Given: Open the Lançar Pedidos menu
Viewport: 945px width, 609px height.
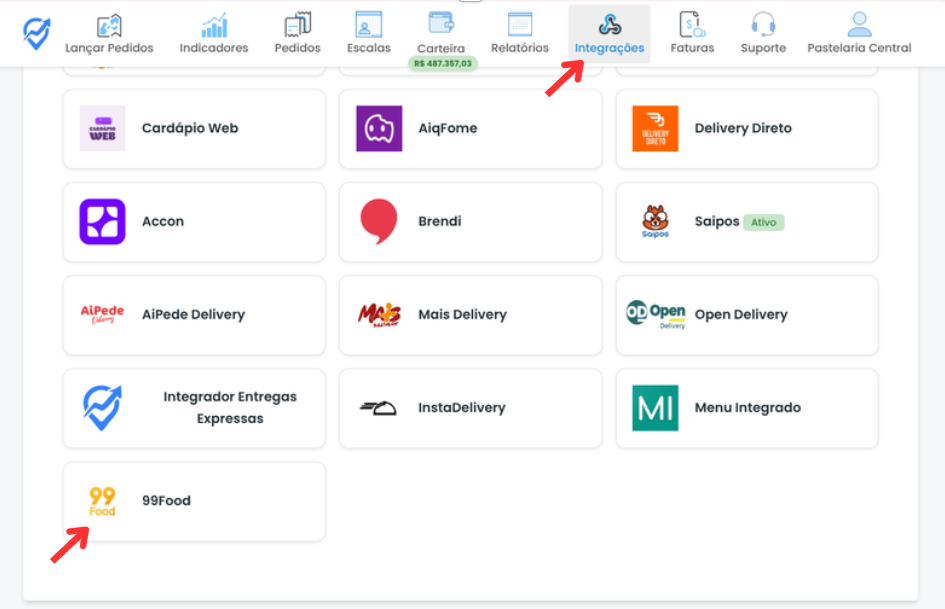Looking at the screenshot, I should (107, 34).
